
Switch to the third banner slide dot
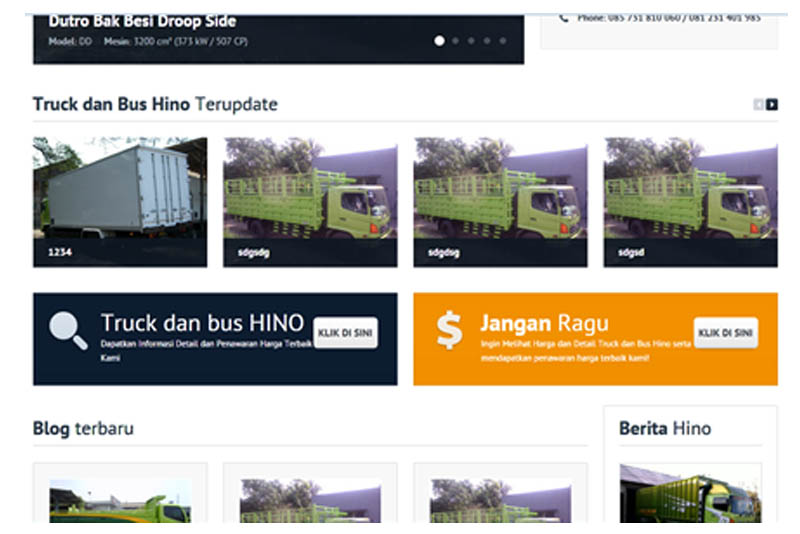point(472,41)
